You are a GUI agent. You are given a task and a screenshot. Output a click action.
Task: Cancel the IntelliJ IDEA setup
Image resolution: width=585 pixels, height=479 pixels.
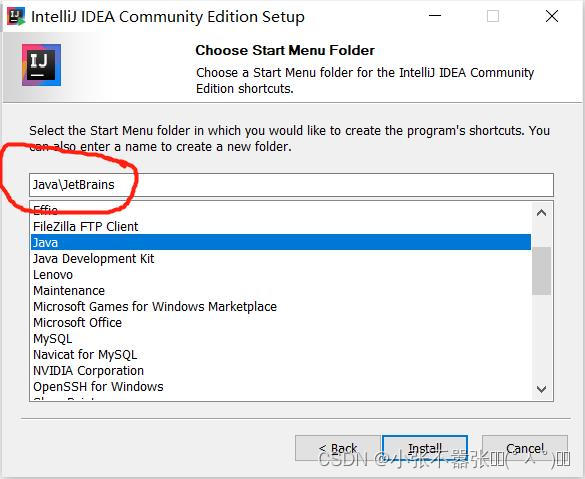click(x=525, y=448)
